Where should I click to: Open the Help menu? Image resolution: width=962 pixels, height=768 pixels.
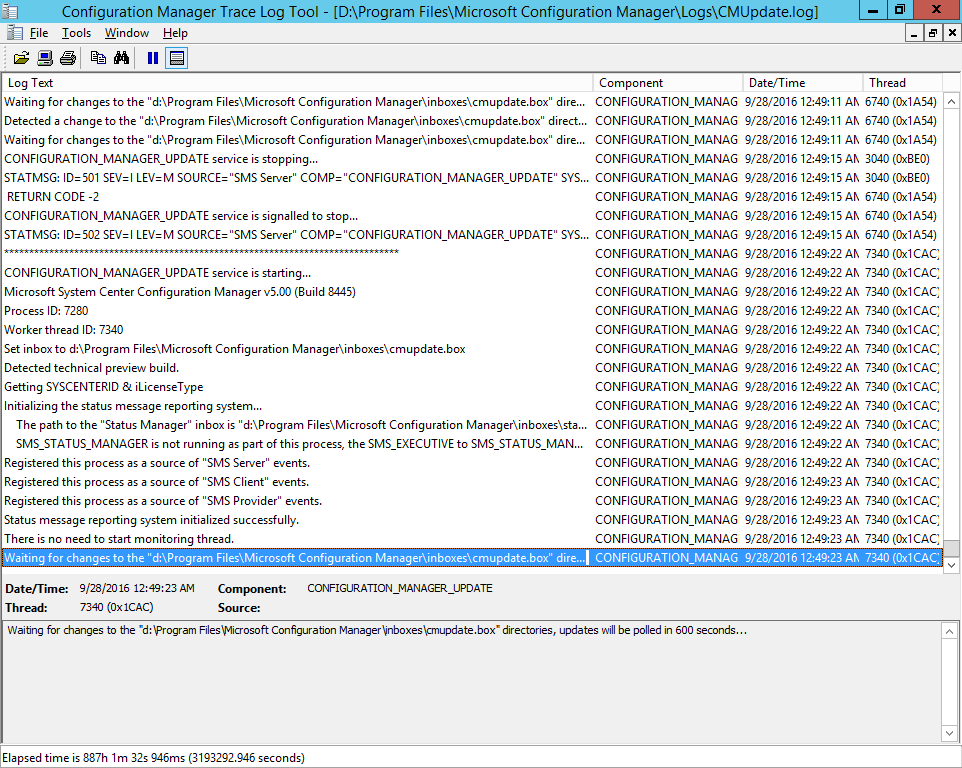175,33
